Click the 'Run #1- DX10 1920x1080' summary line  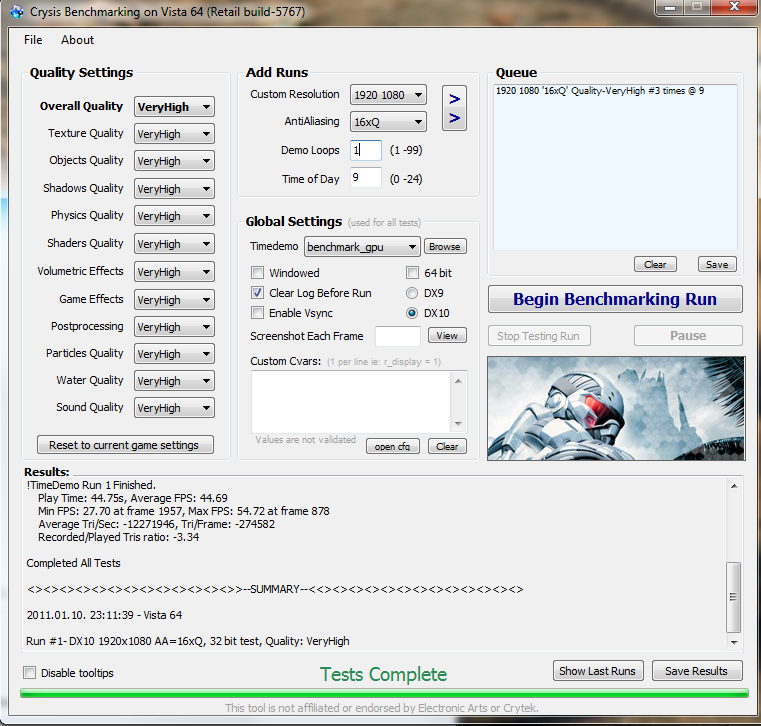click(187, 642)
